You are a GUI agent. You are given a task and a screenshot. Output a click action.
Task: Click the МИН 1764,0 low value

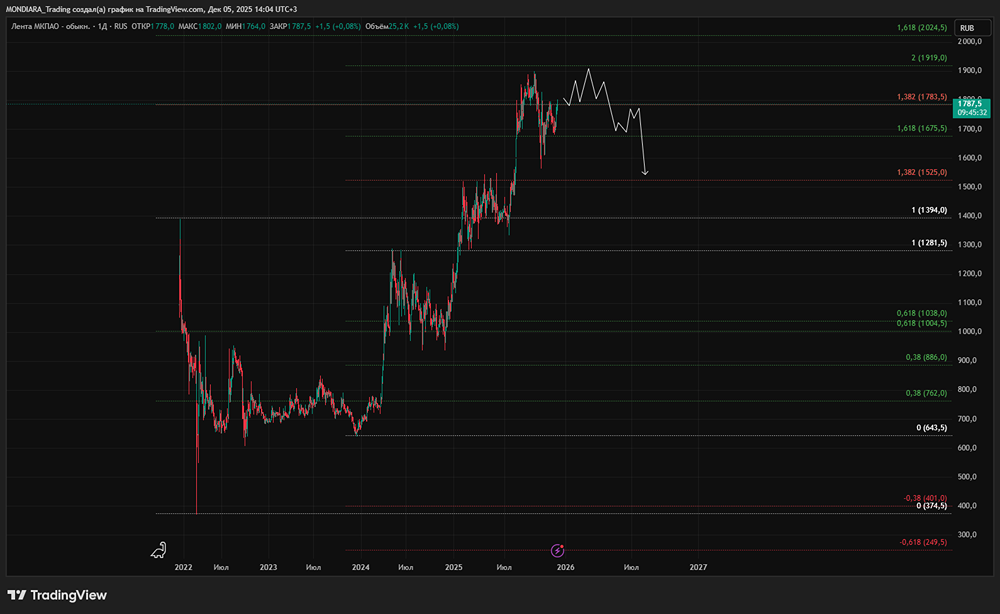tap(245, 26)
